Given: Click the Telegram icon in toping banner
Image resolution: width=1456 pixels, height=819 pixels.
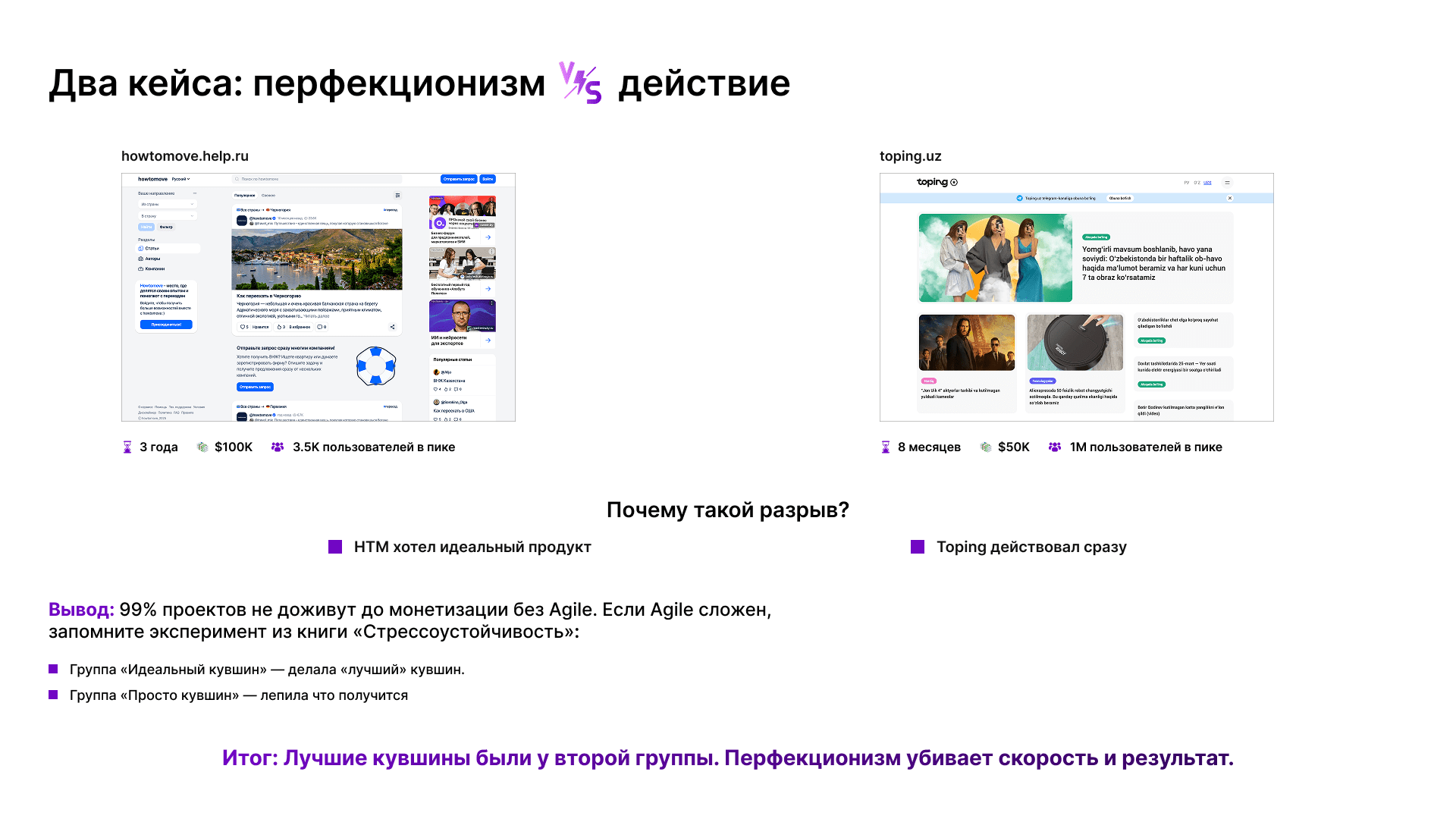Looking at the screenshot, I should (x=1019, y=198).
